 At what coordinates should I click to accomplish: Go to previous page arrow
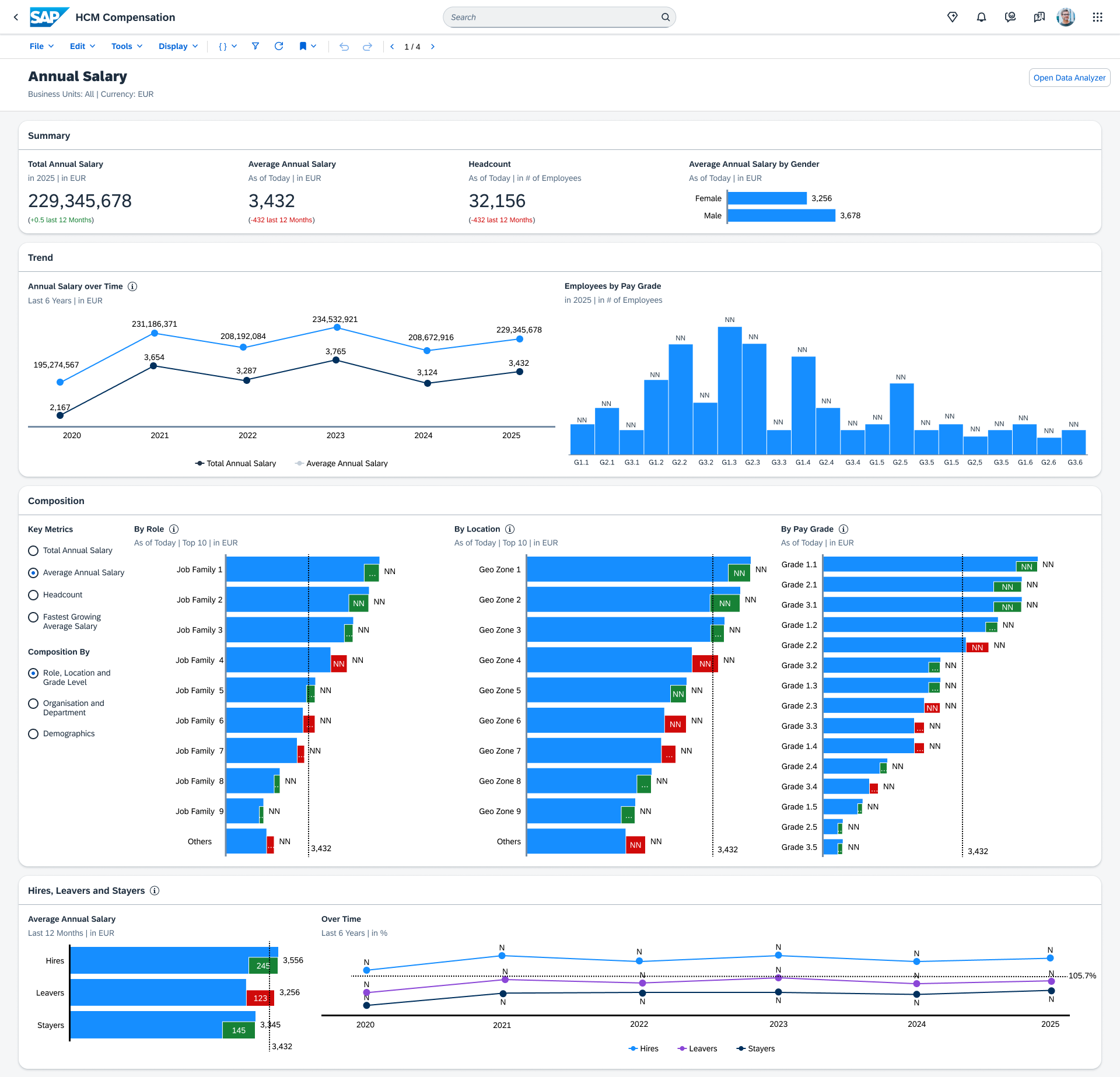click(392, 47)
